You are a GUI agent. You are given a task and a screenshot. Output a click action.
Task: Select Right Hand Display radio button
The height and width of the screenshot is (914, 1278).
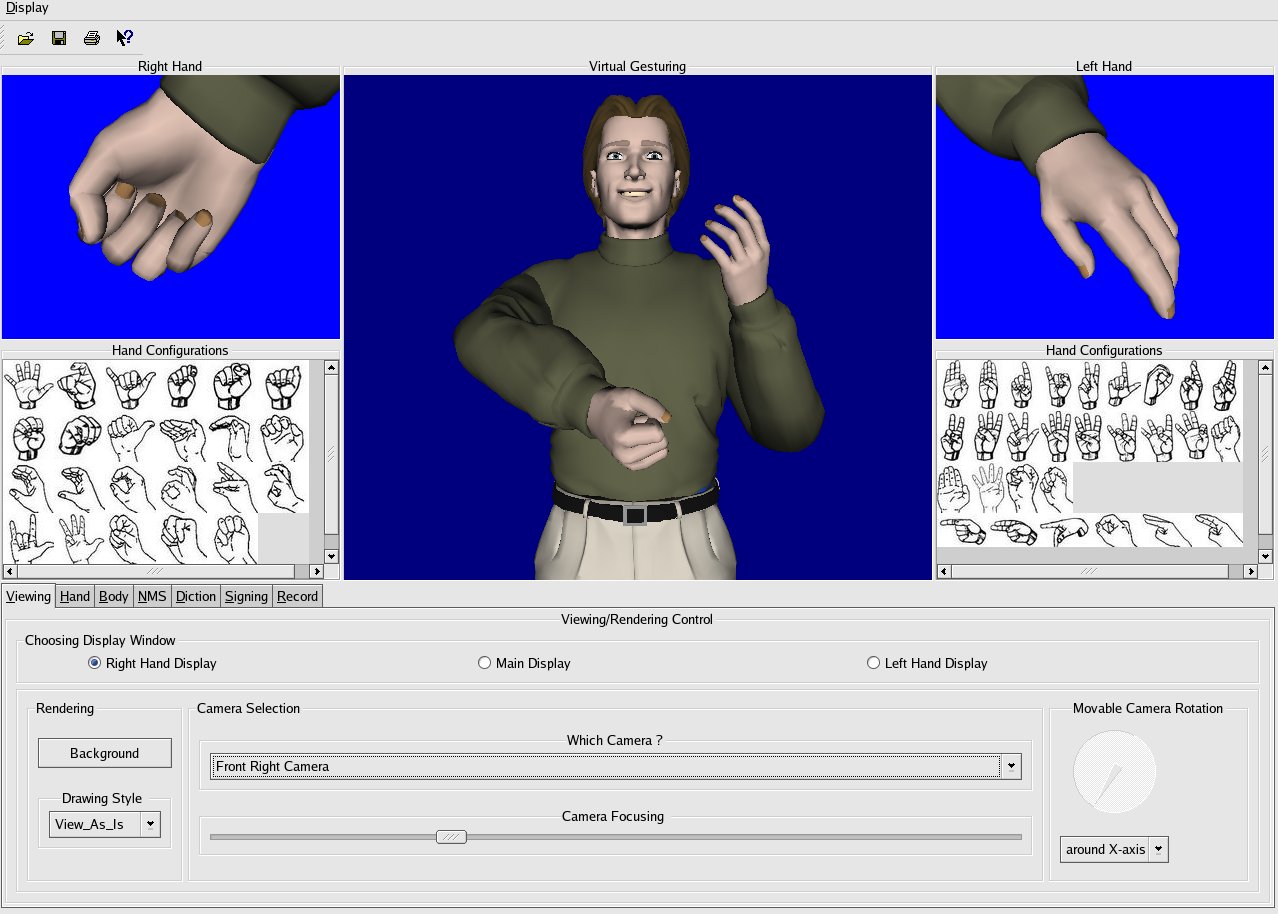95,663
